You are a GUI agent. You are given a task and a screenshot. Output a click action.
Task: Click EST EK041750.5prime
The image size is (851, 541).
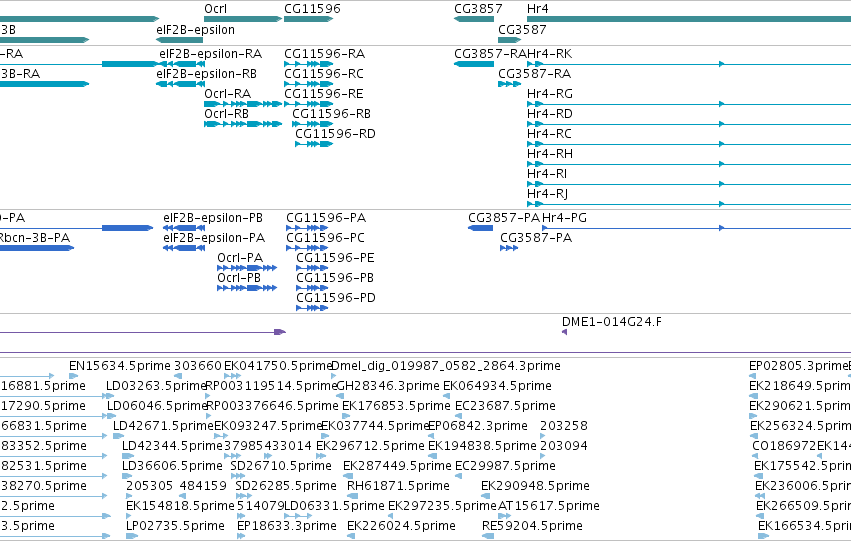click(232, 376)
